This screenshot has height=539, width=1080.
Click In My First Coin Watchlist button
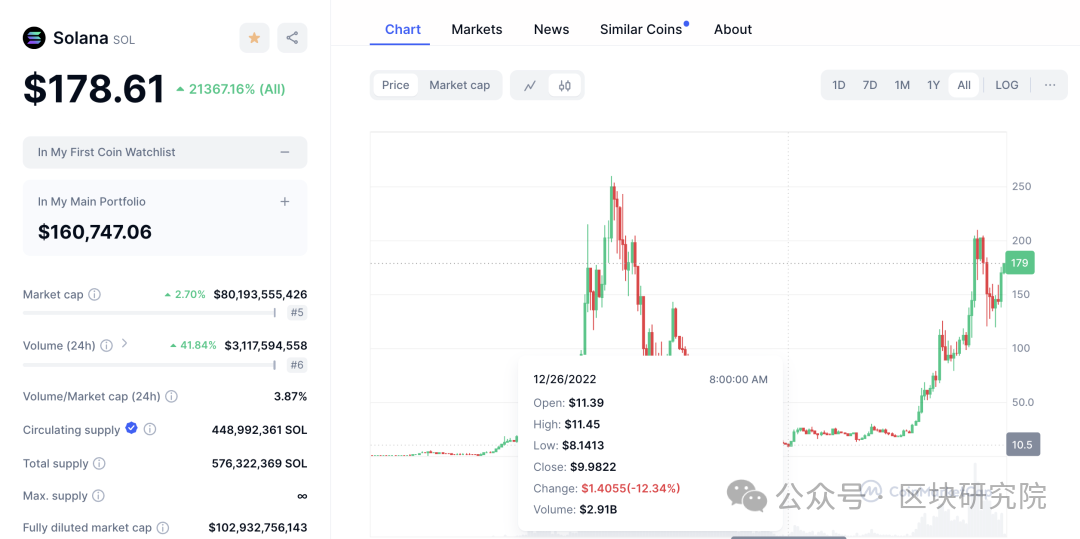[165, 152]
